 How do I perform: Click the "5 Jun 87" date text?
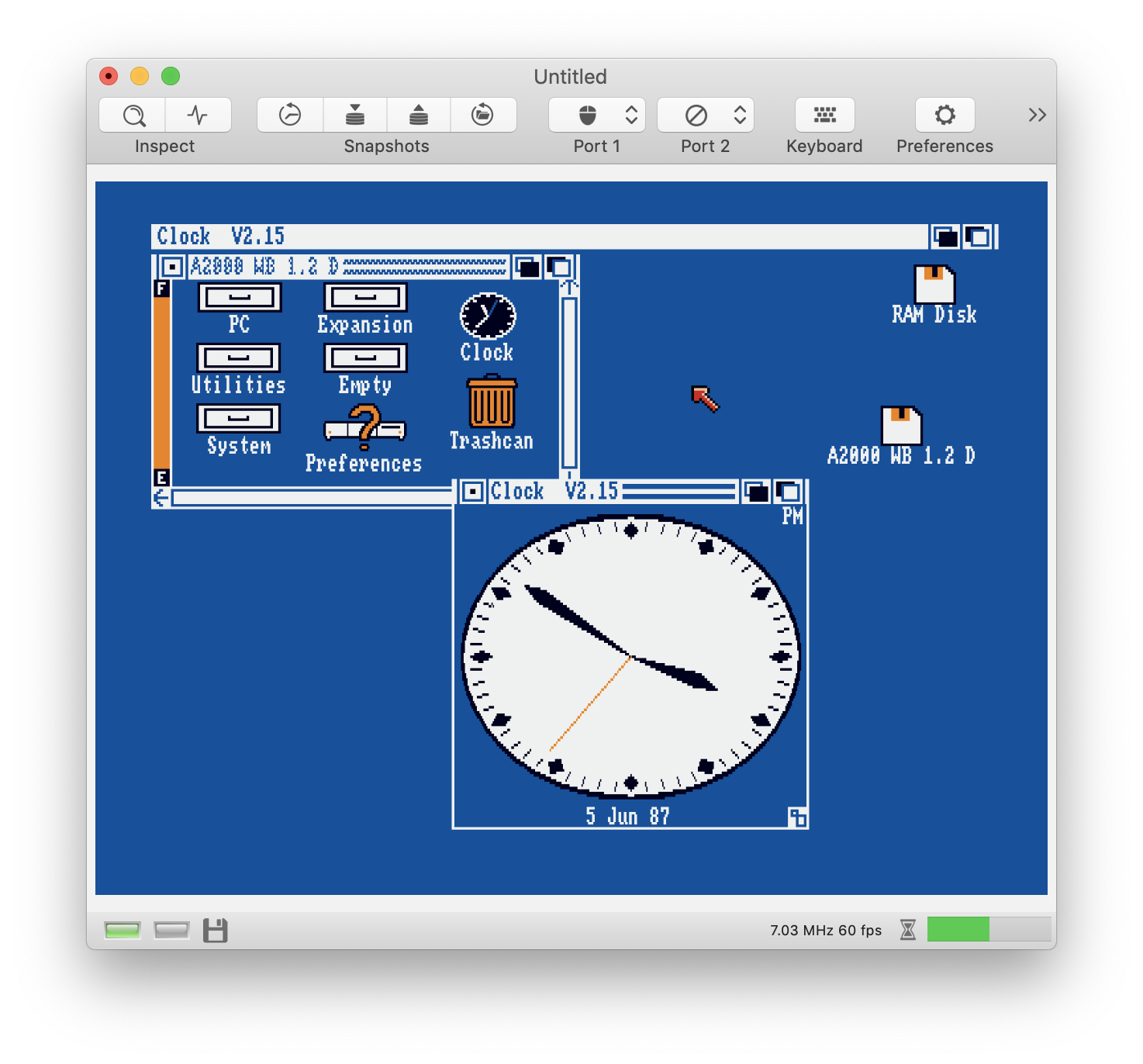[627, 816]
